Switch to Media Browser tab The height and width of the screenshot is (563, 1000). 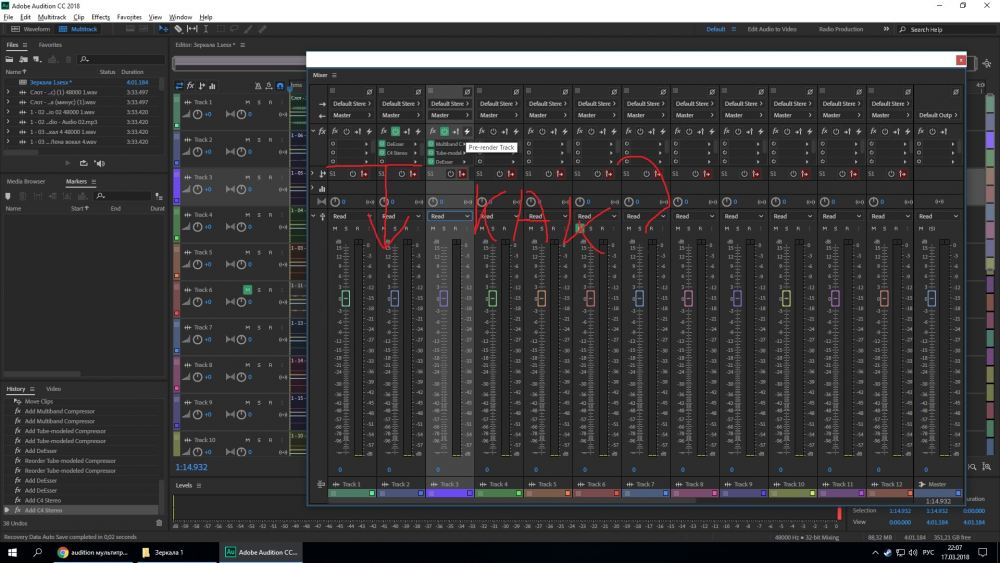pos(26,182)
